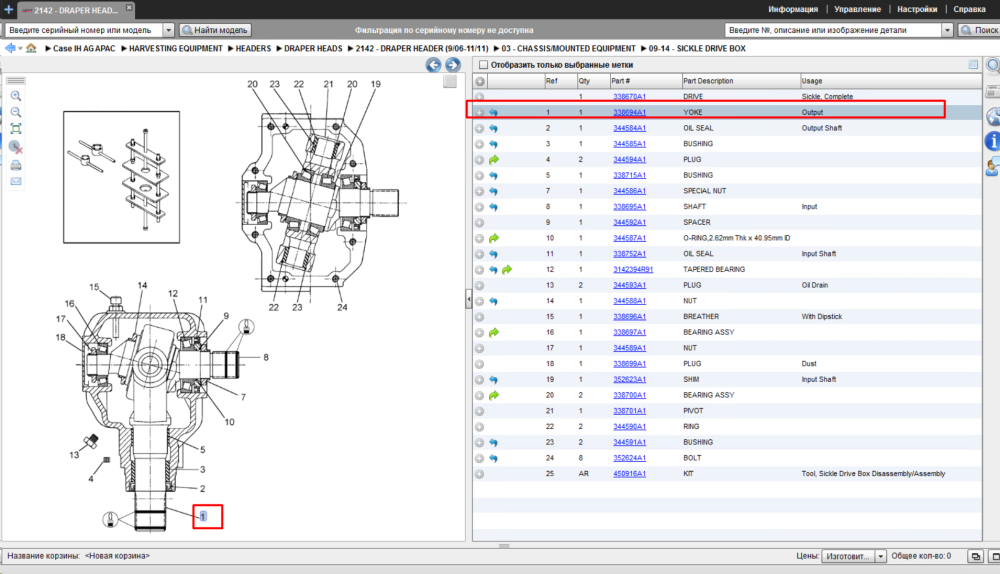Collapse the diagram panel with splitter handle
This screenshot has height=574, width=1000.
click(x=469, y=298)
